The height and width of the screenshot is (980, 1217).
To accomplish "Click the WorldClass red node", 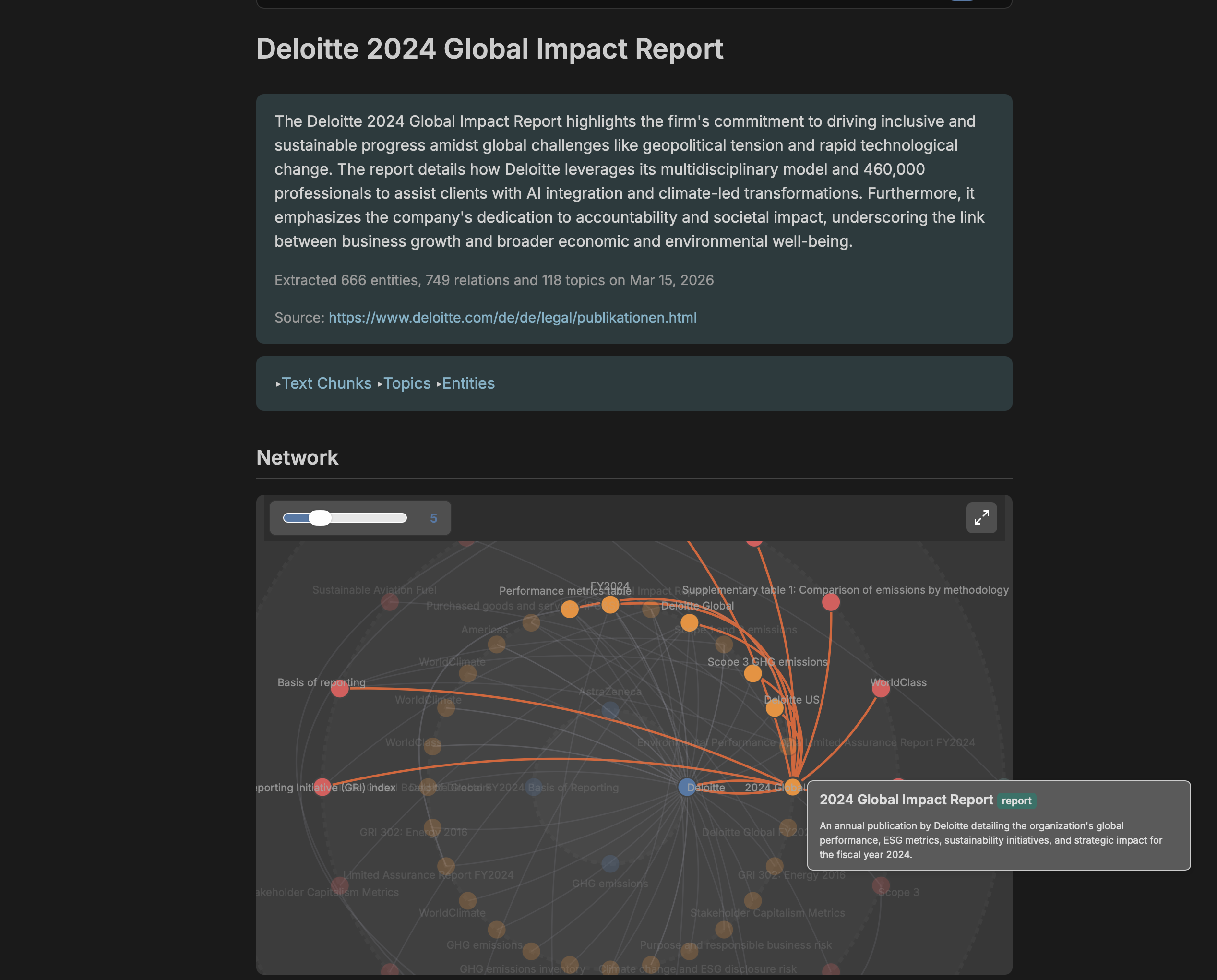I will (x=881, y=689).
